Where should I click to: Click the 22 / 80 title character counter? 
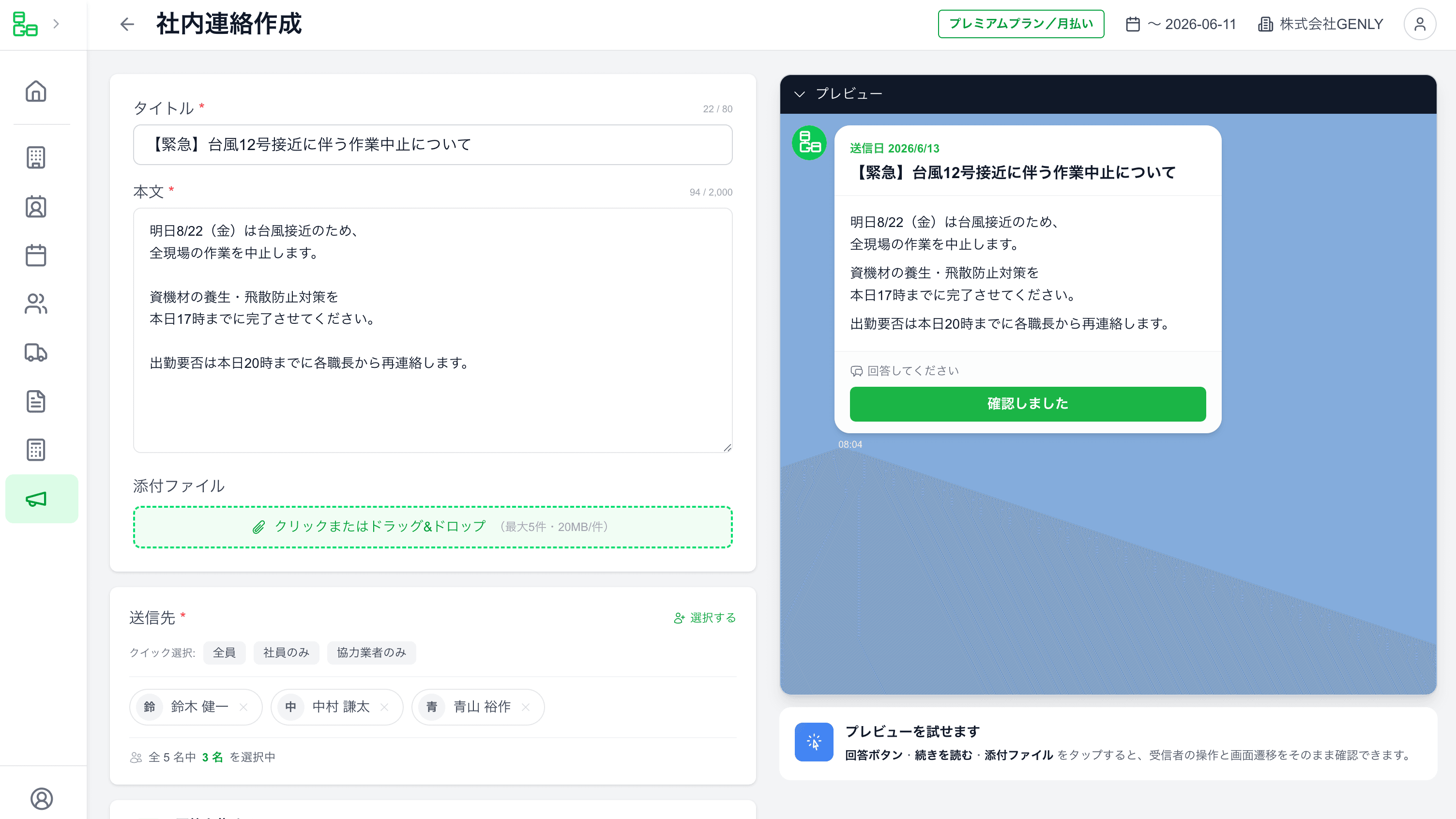point(718,109)
